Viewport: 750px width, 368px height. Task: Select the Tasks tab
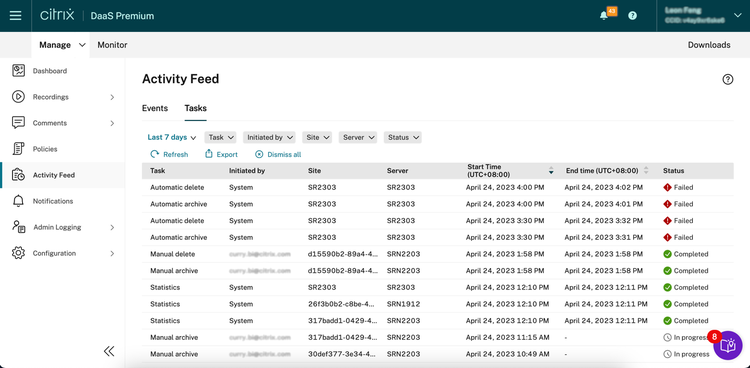[195, 108]
